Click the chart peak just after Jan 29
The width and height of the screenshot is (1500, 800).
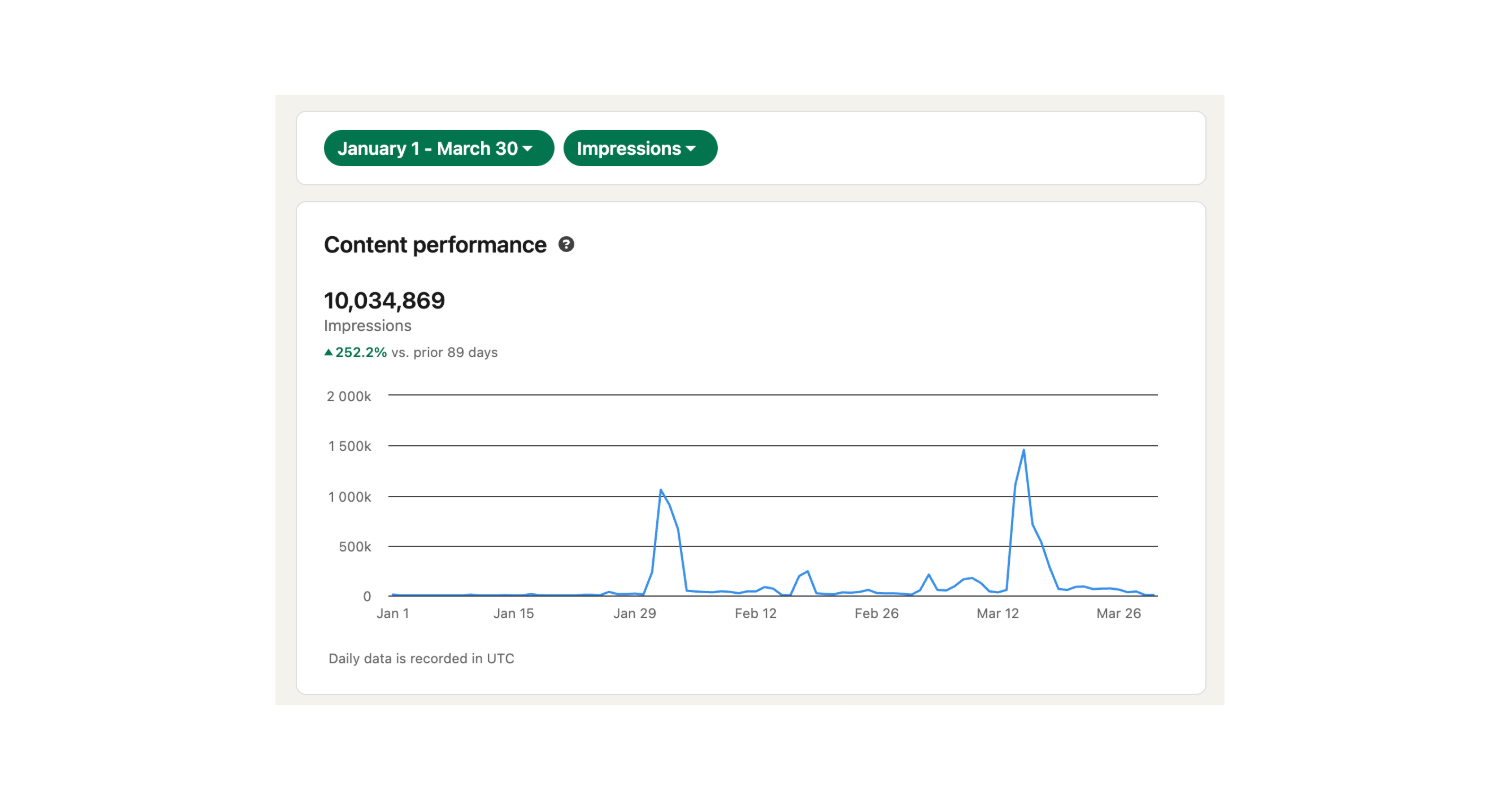pos(661,490)
